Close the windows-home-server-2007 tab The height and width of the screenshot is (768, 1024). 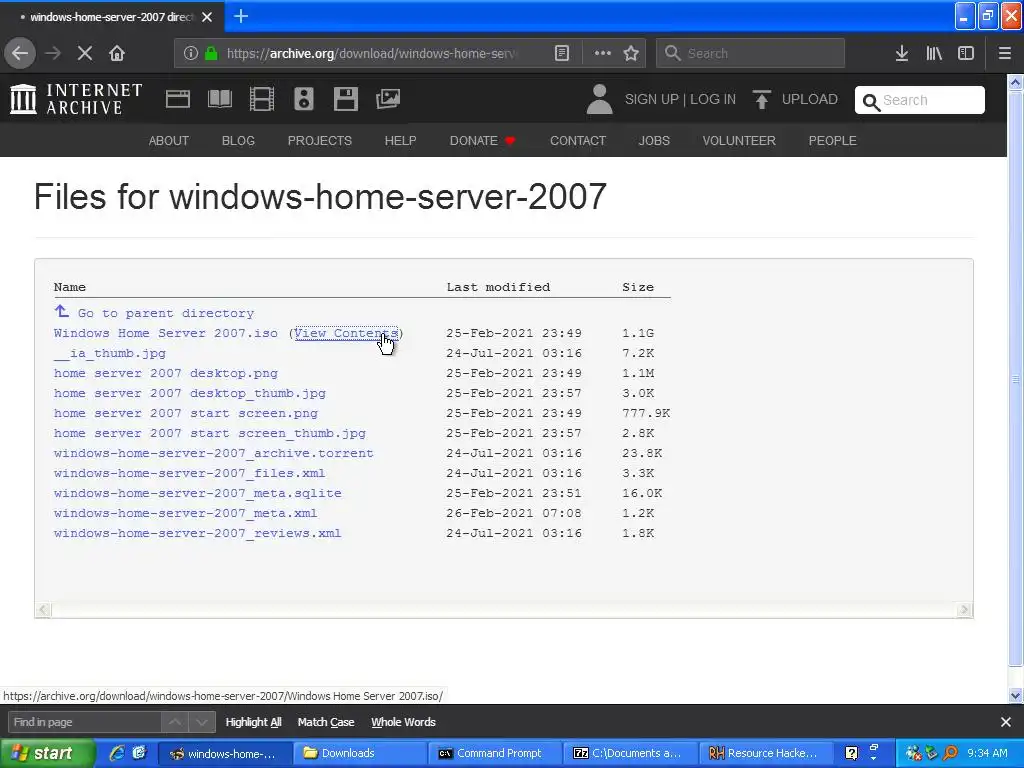tap(207, 17)
